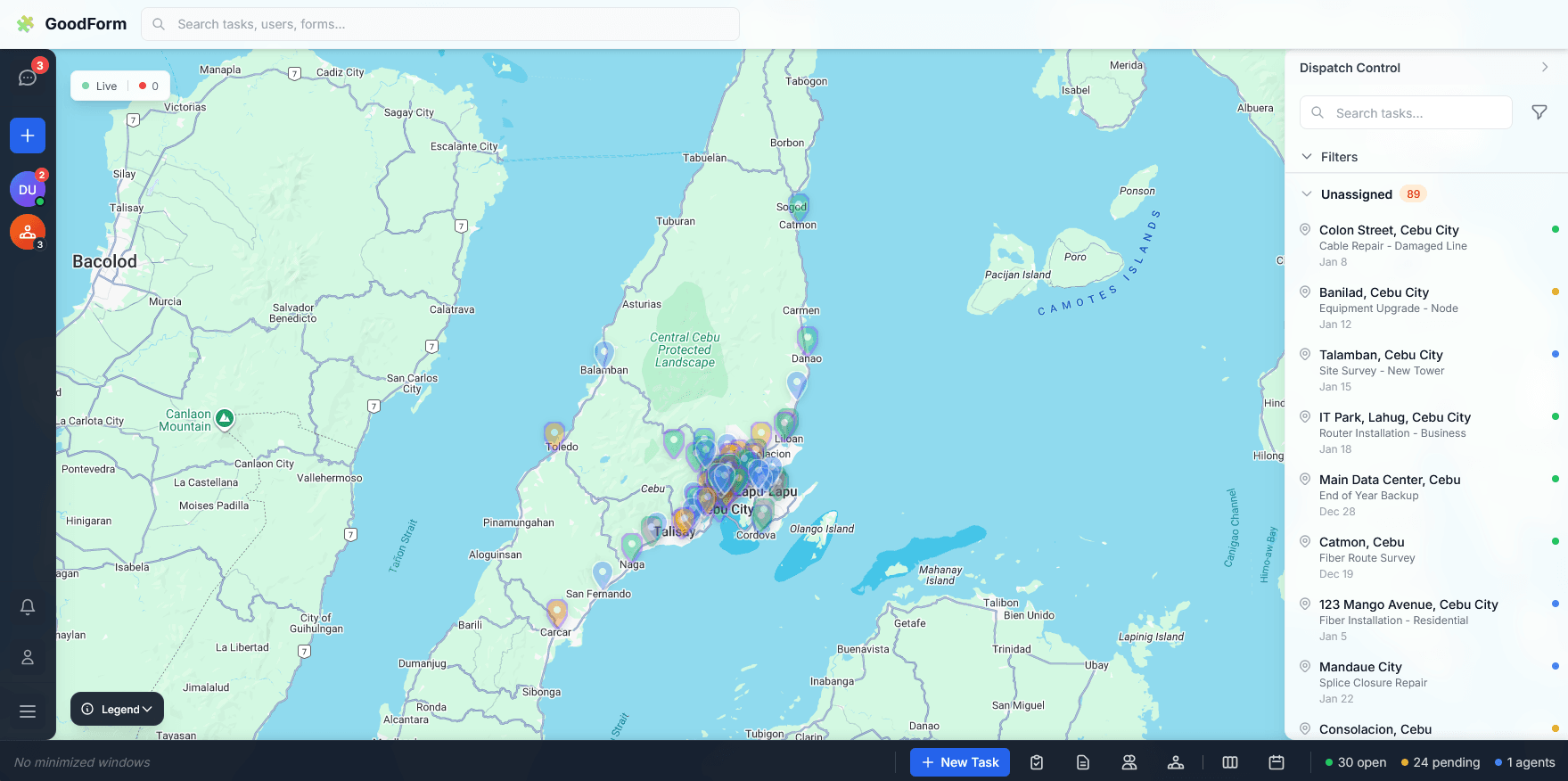Screen dimensions: 1568x781
Task: Select the Consolacion, Cebu task
Action: click(1426, 728)
